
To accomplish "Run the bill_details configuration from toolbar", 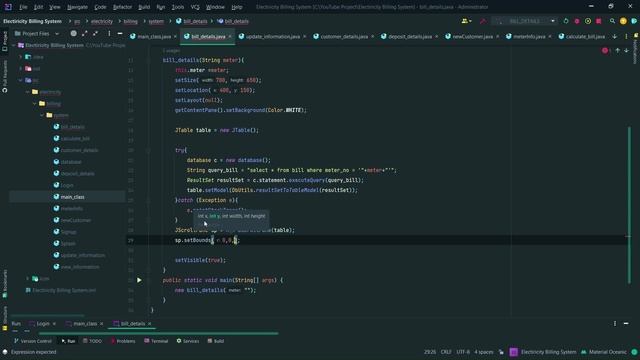I will (566, 21).
